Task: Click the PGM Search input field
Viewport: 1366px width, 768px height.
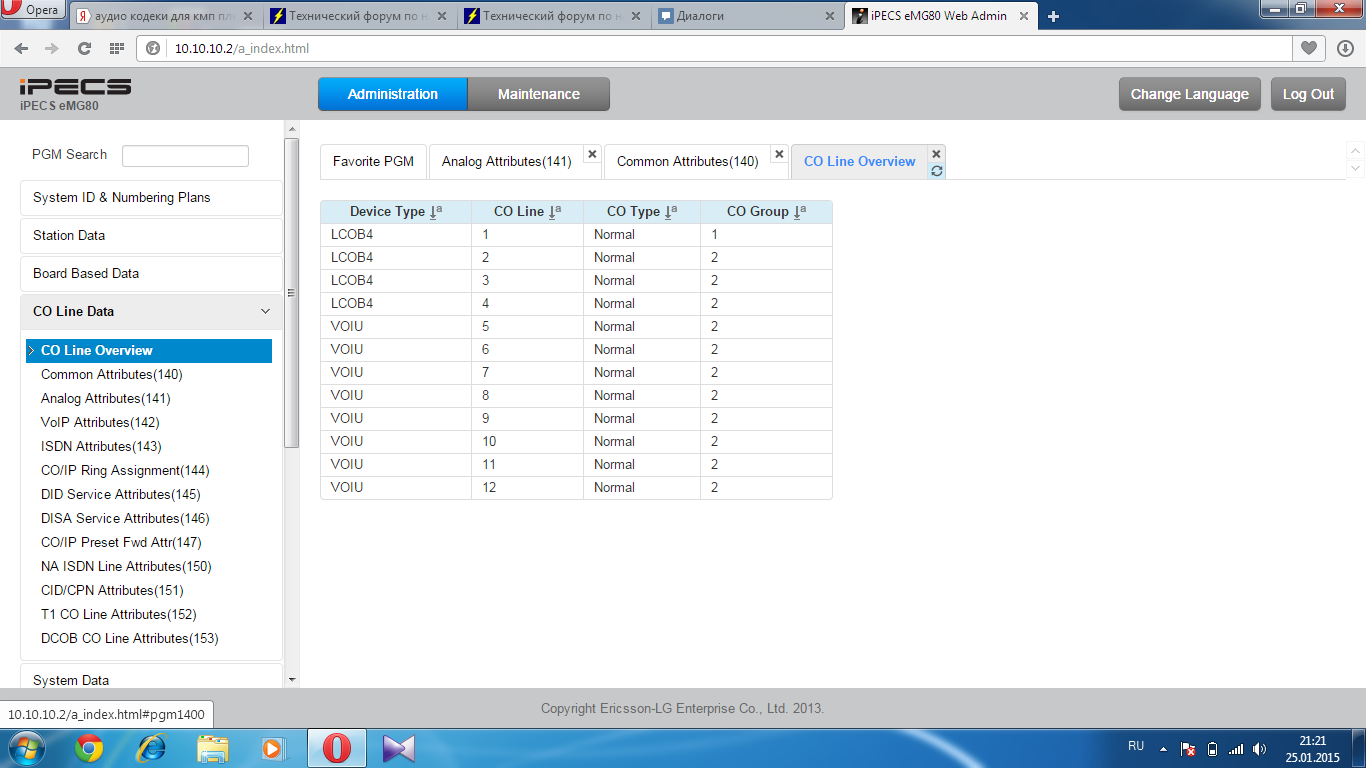Action: [x=185, y=156]
